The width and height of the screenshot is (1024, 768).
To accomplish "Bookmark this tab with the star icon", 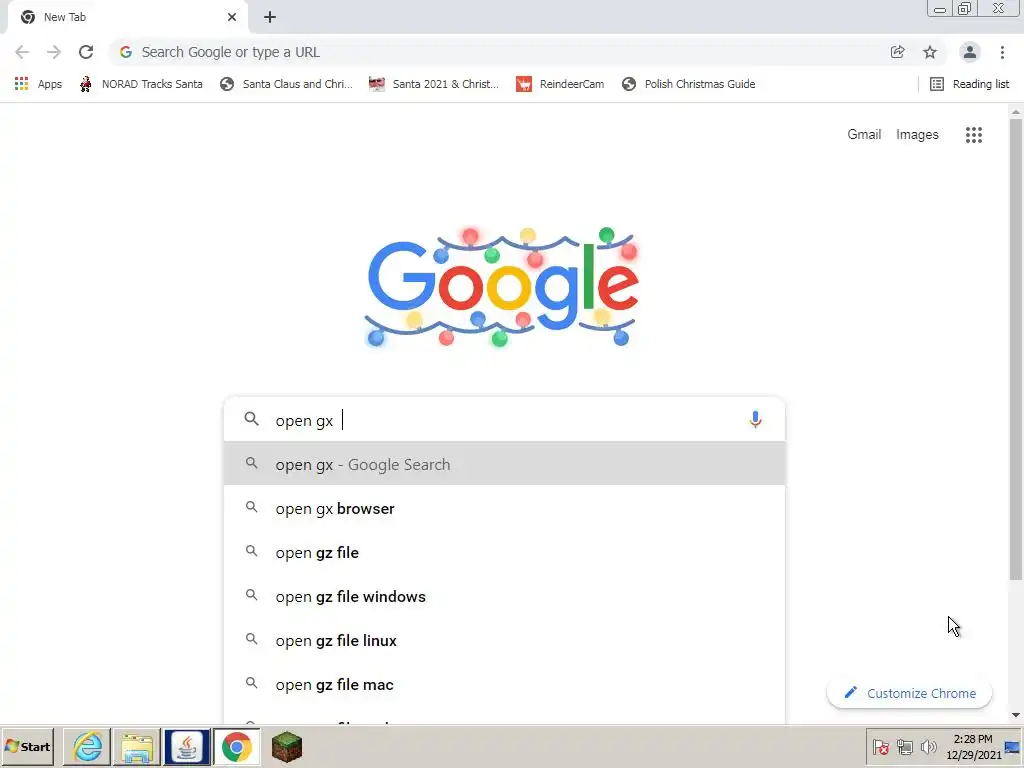I will 930,52.
